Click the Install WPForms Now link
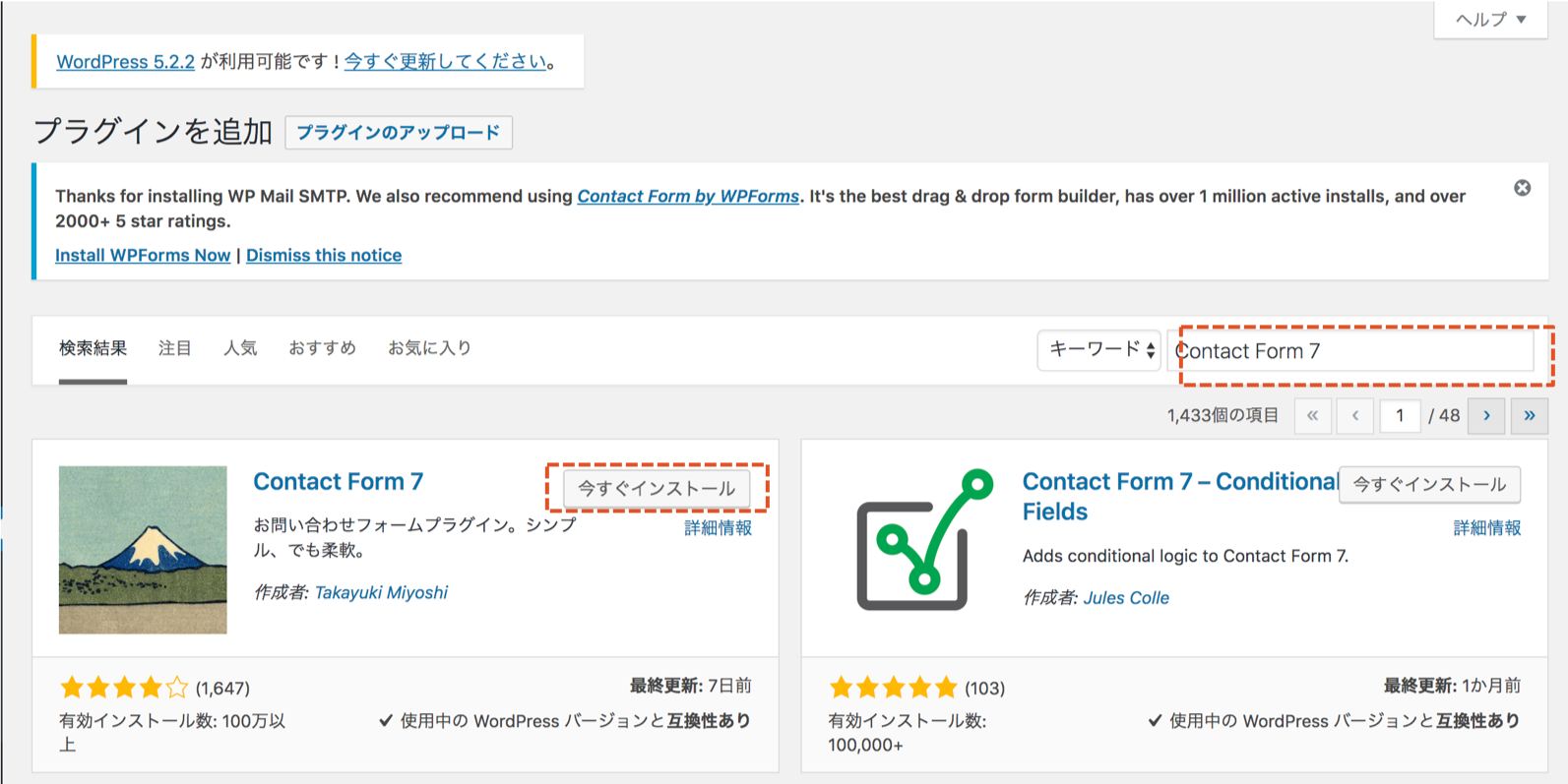The width and height of the screenshot is (1568, 784). click(x=143, y=256)
